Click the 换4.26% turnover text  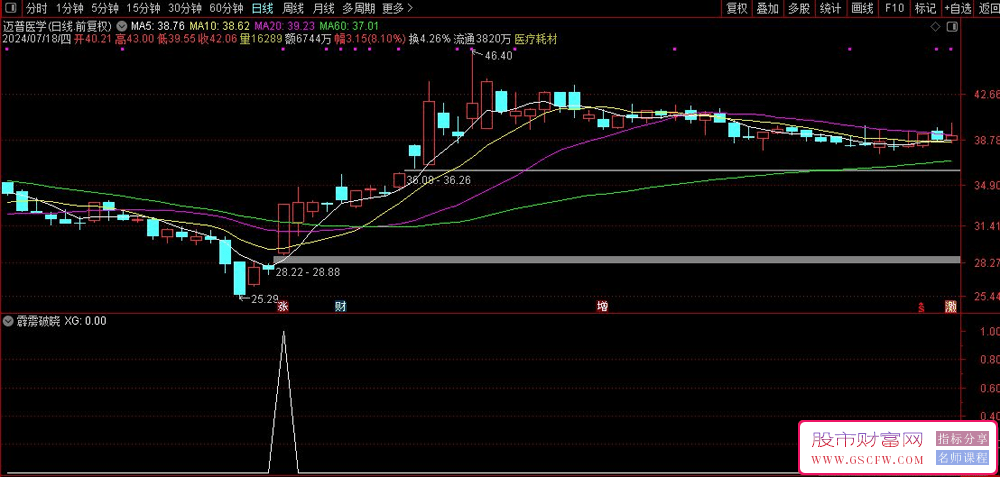click(430, 39)
